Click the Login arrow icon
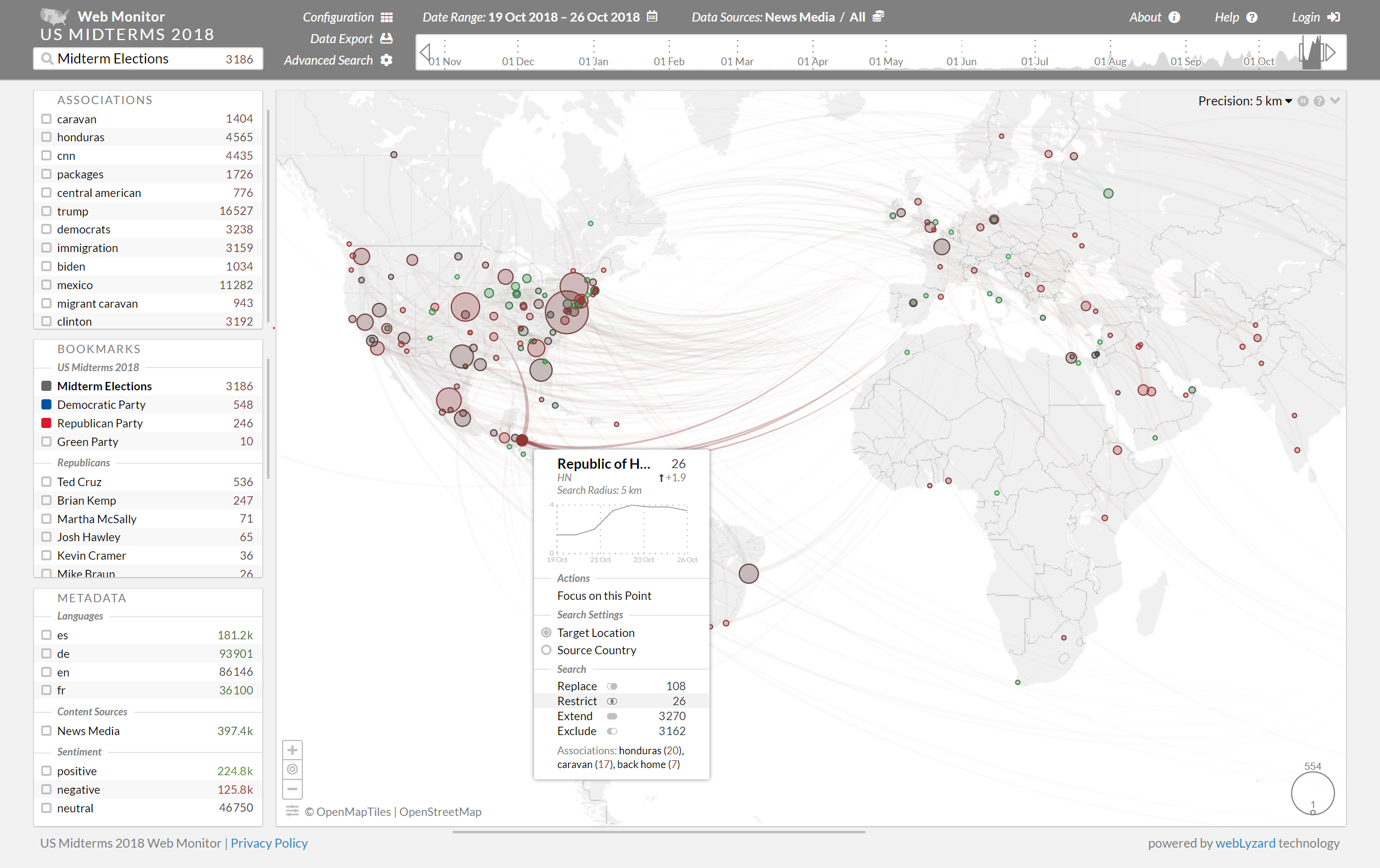 coord(1334,17)
